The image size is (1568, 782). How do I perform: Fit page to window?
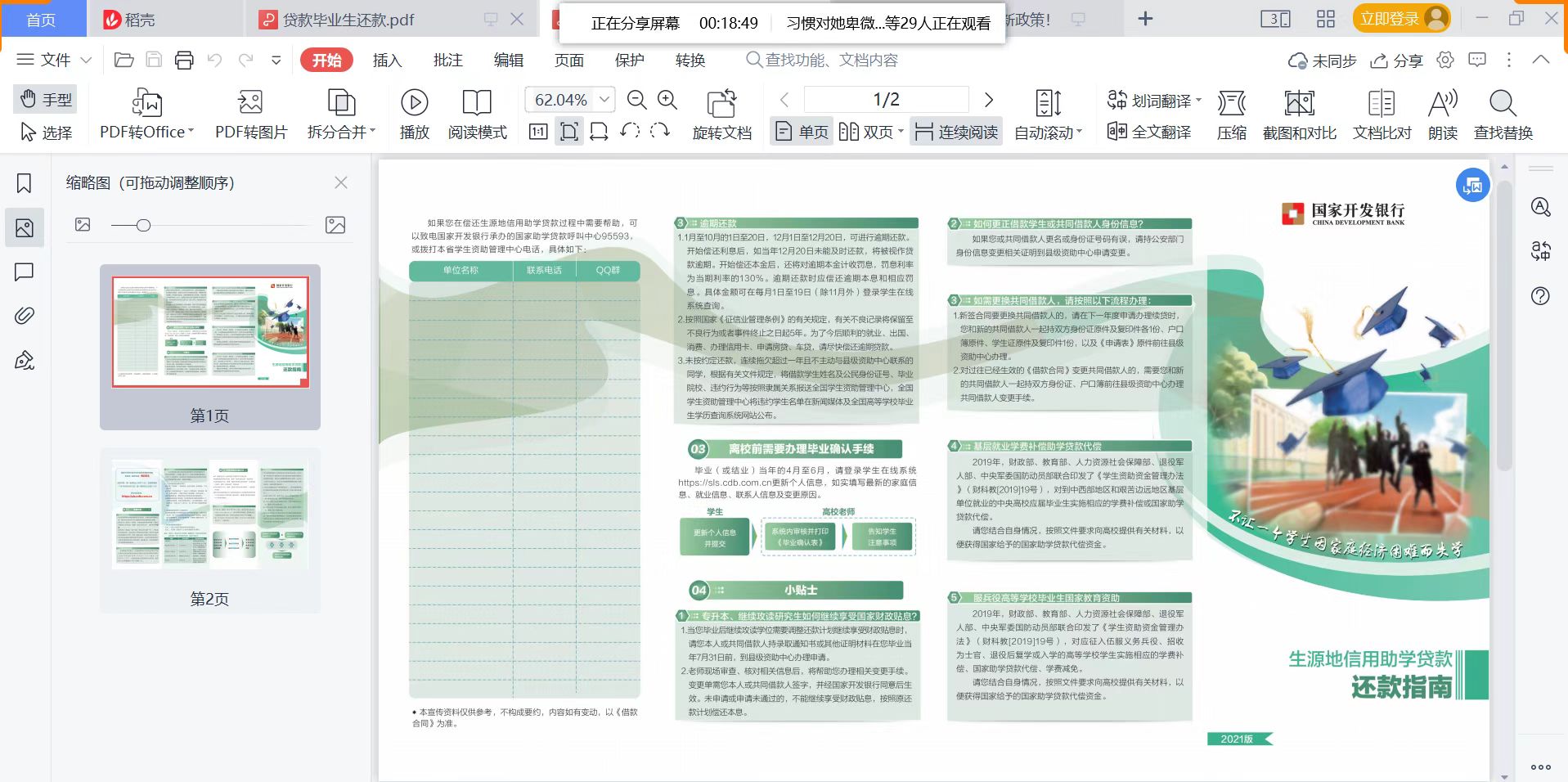[569, 132]
